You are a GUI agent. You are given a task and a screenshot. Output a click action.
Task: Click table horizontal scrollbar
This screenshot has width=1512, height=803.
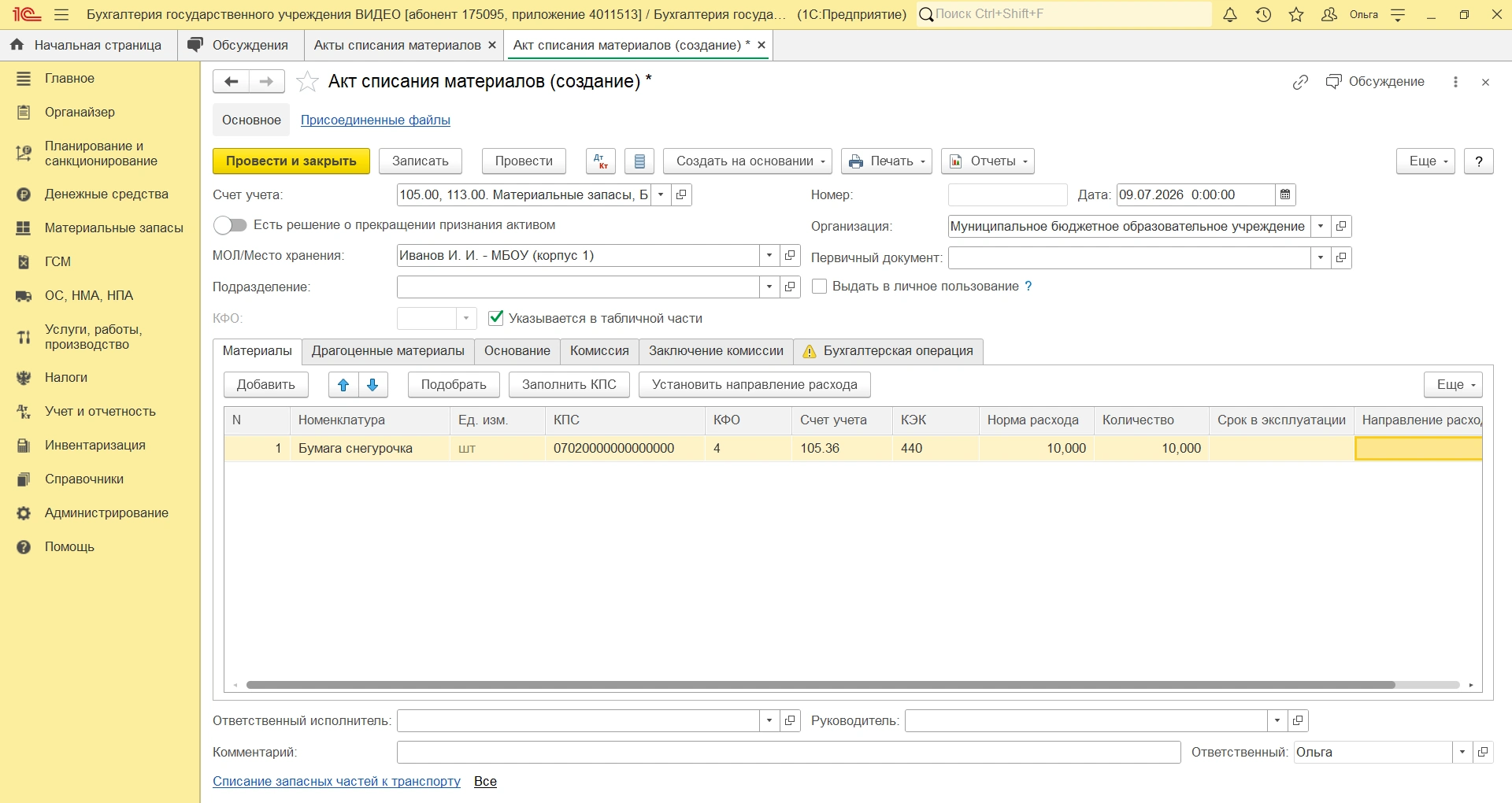821,685
